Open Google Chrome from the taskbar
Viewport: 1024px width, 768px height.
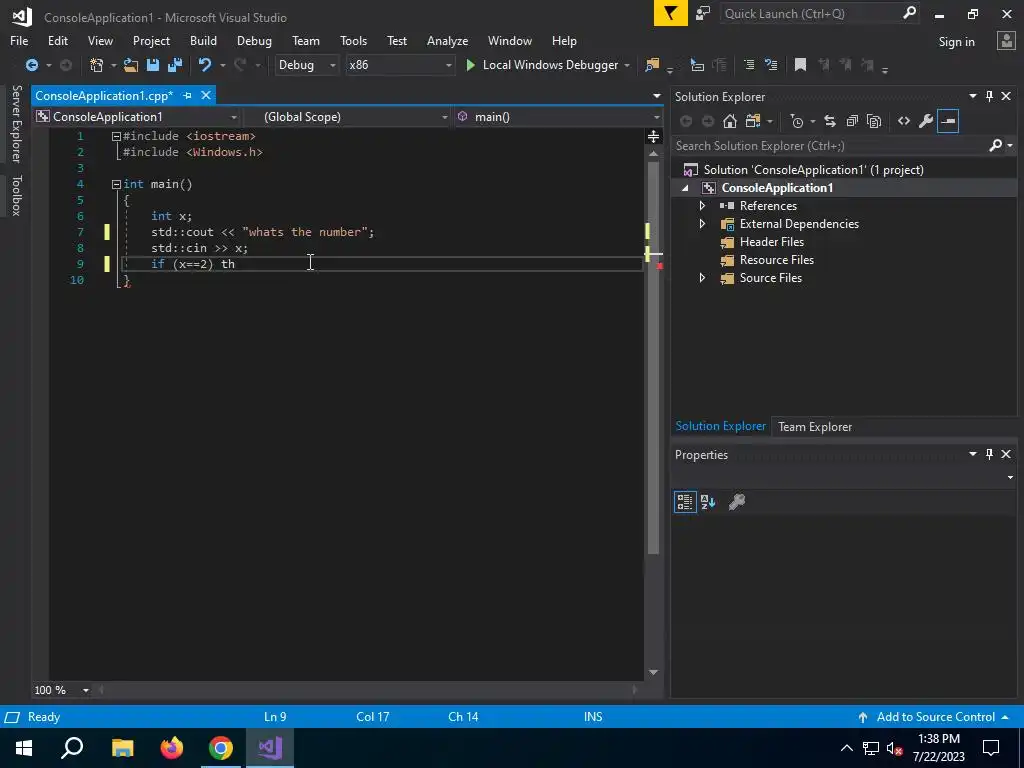pos(221,748)
